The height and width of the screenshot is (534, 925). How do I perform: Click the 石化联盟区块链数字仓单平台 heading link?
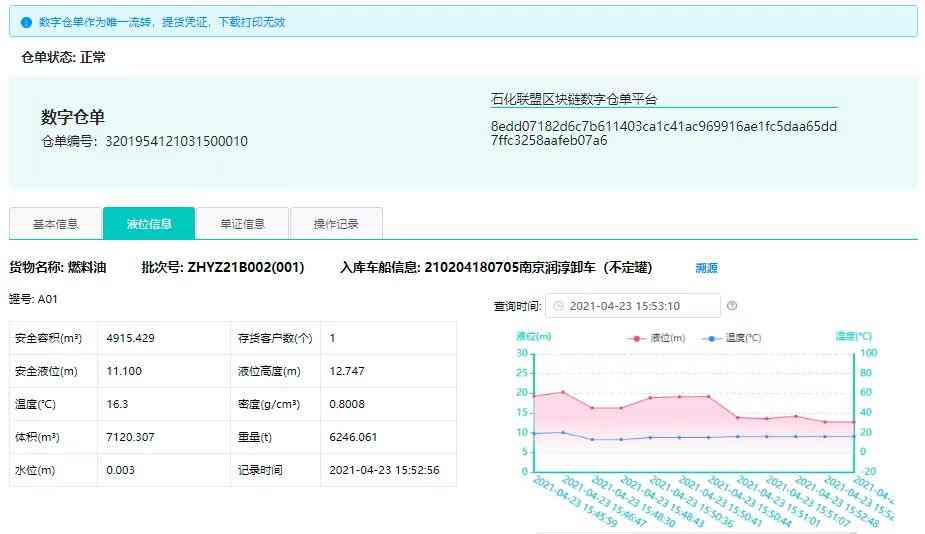574,99
